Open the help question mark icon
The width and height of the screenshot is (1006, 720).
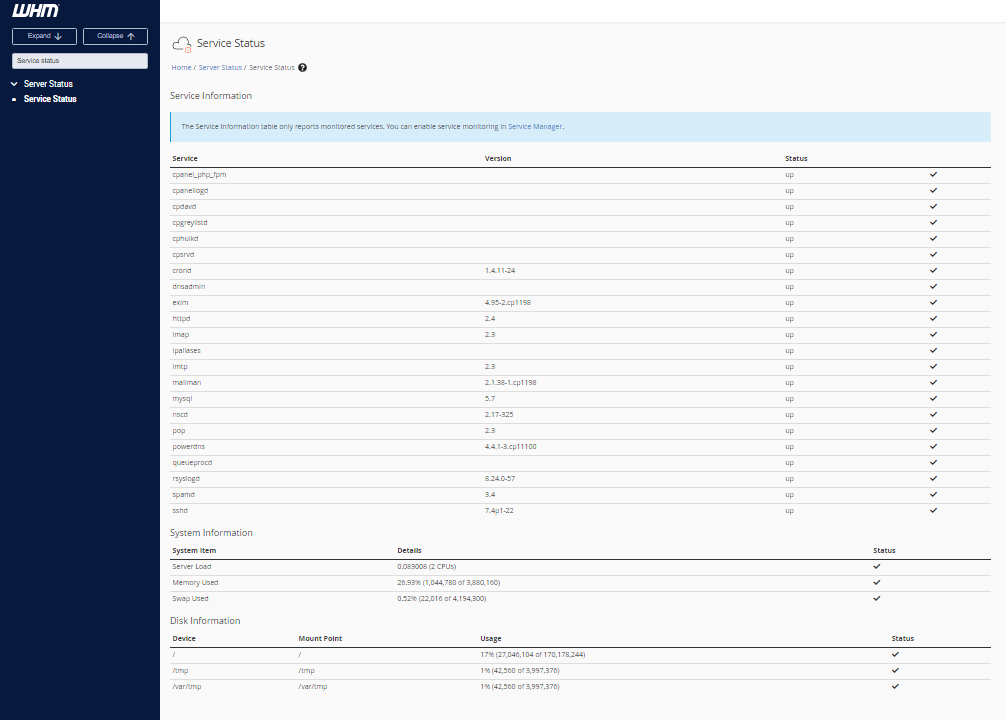coord(302,67)
